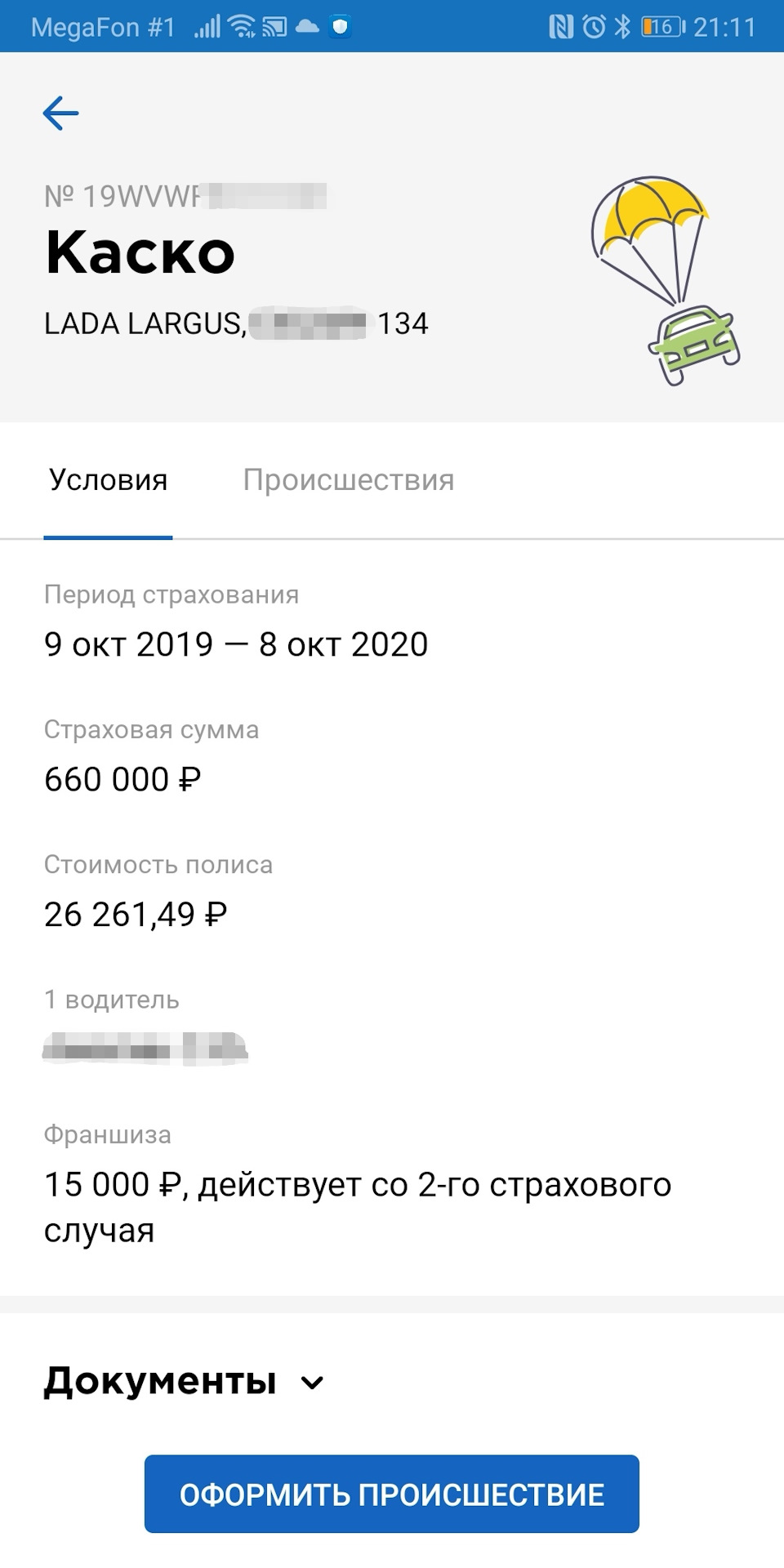Select the Условия tab
784x1568 pixels.
tap(108, 480)
